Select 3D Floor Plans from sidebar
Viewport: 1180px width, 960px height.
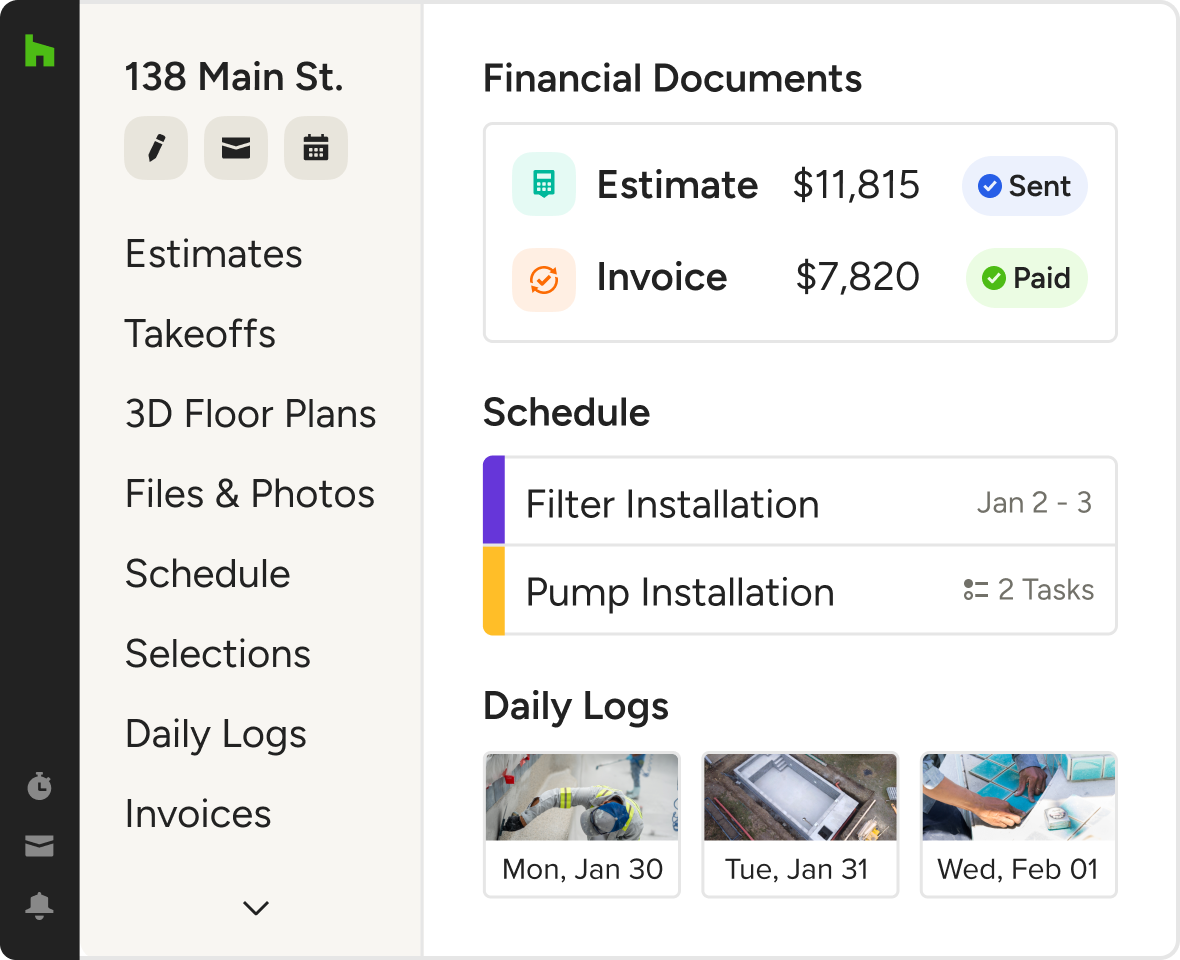250,414
